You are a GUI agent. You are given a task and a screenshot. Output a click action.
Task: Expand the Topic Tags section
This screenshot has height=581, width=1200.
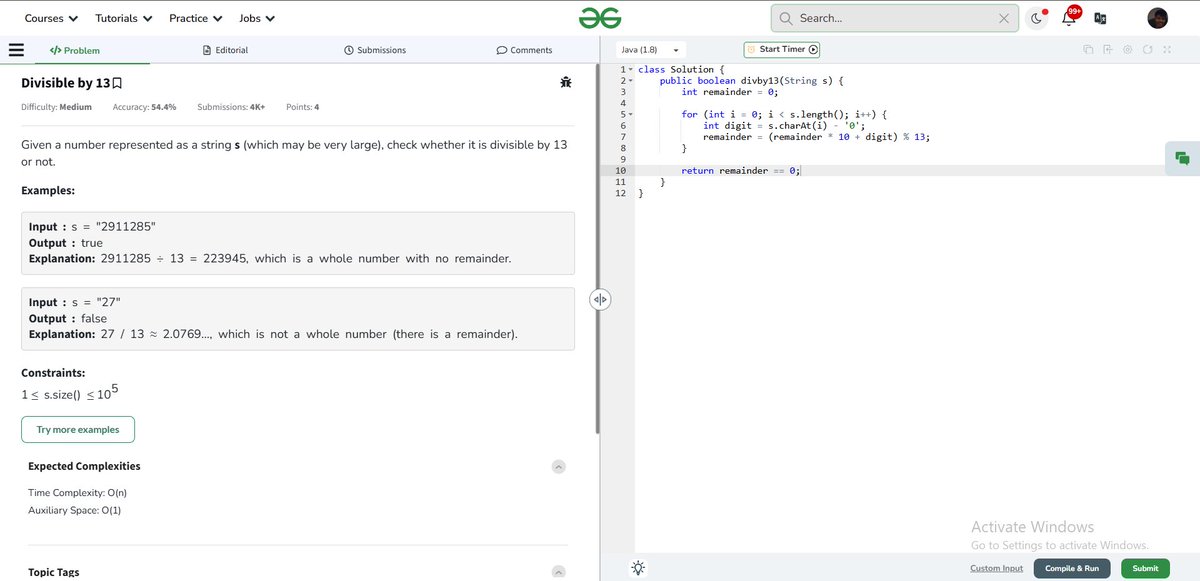pos(559,571)
